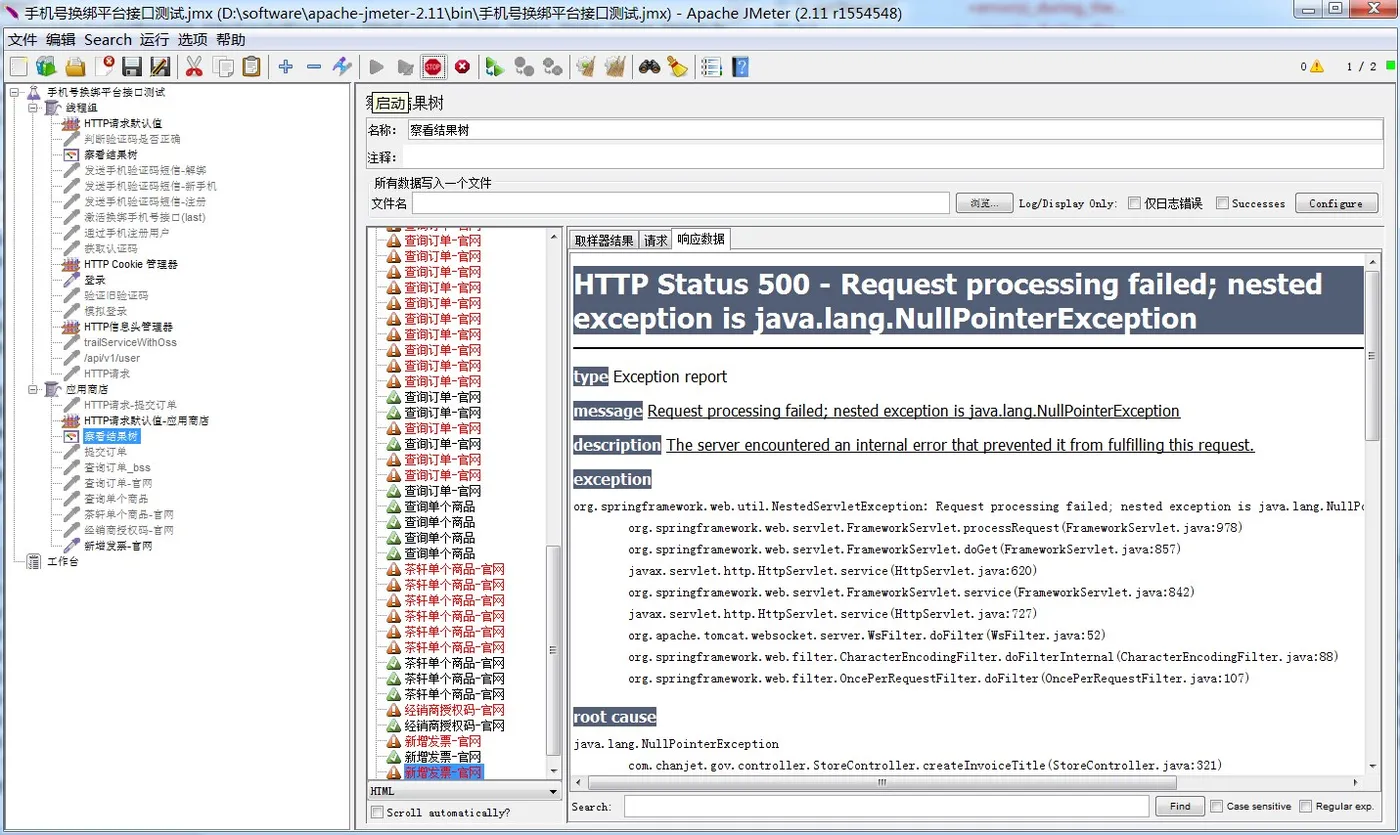The width and height of the screenshot is (1400, 835).
Task: Open the Function Helper dialog icon
Action: tap(711, 67)
